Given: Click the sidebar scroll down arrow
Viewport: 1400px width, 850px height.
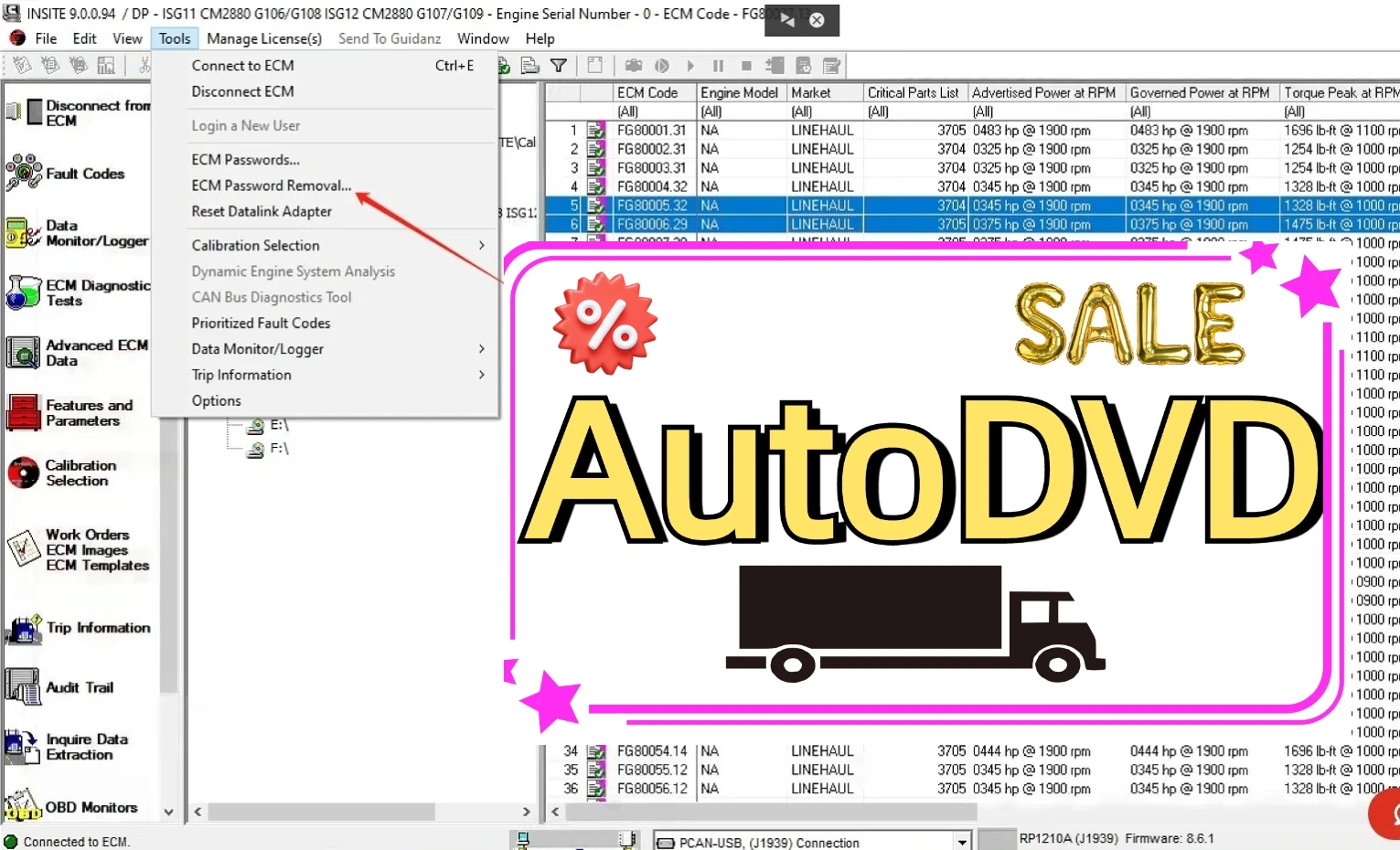Looking at the screenshot, I should (168, 812).
